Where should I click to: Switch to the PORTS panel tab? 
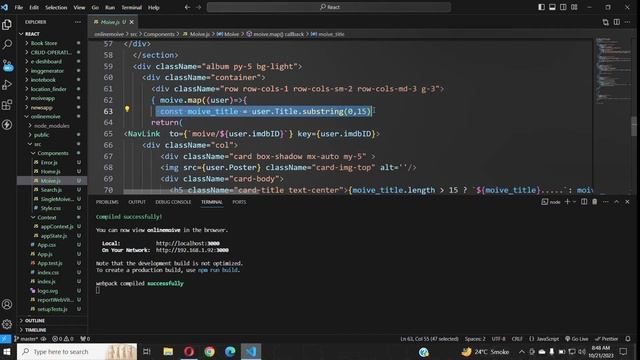pos(239,202)
